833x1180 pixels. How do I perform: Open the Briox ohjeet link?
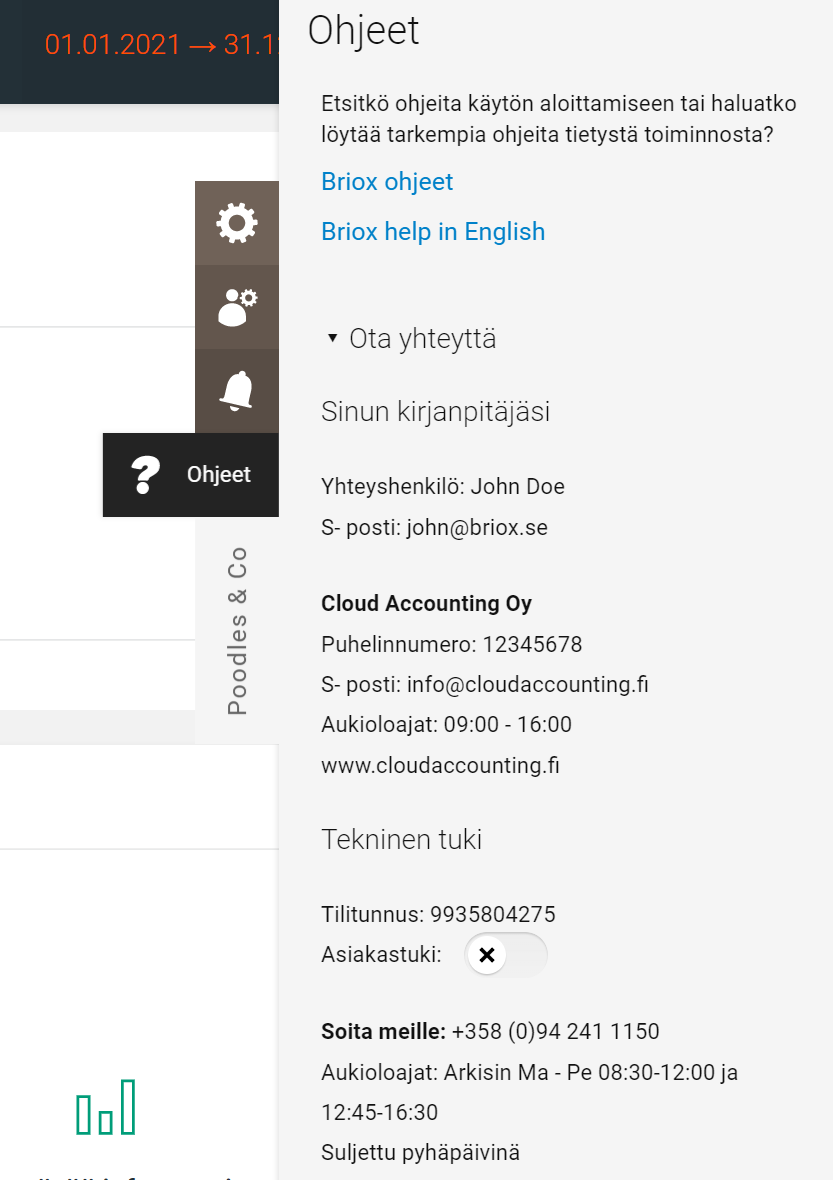click(387, 181)
